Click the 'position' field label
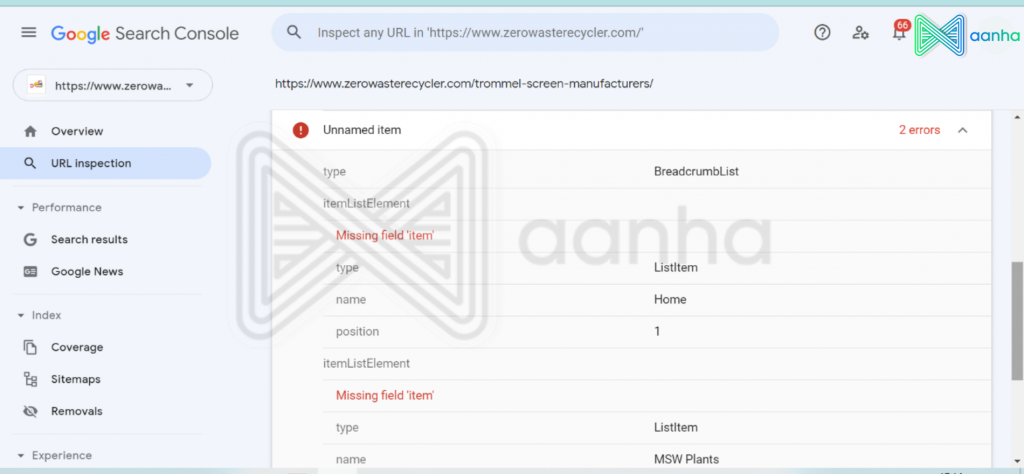Viewport: 1024px width, 474px height. tap(357, 332)
